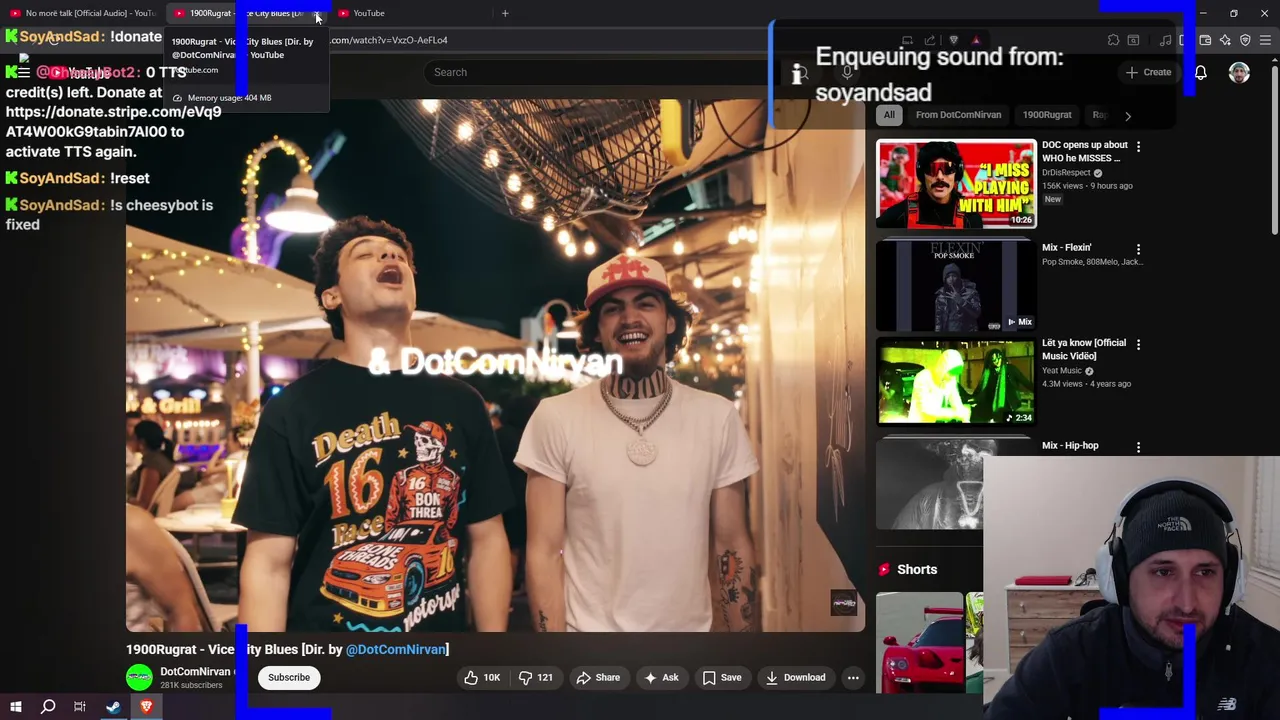Open the browser extensions puzzle icon
This screenshot has width=1280, height=720.
(x=1113, y=40)
